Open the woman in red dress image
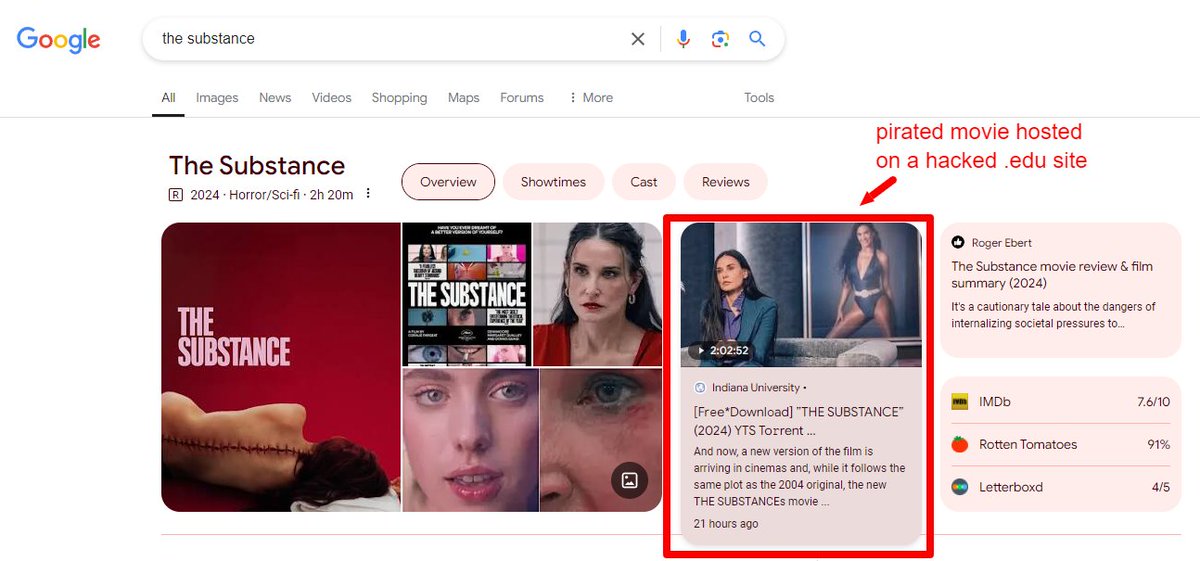1200x561 pixels. (x=596, y=294)
